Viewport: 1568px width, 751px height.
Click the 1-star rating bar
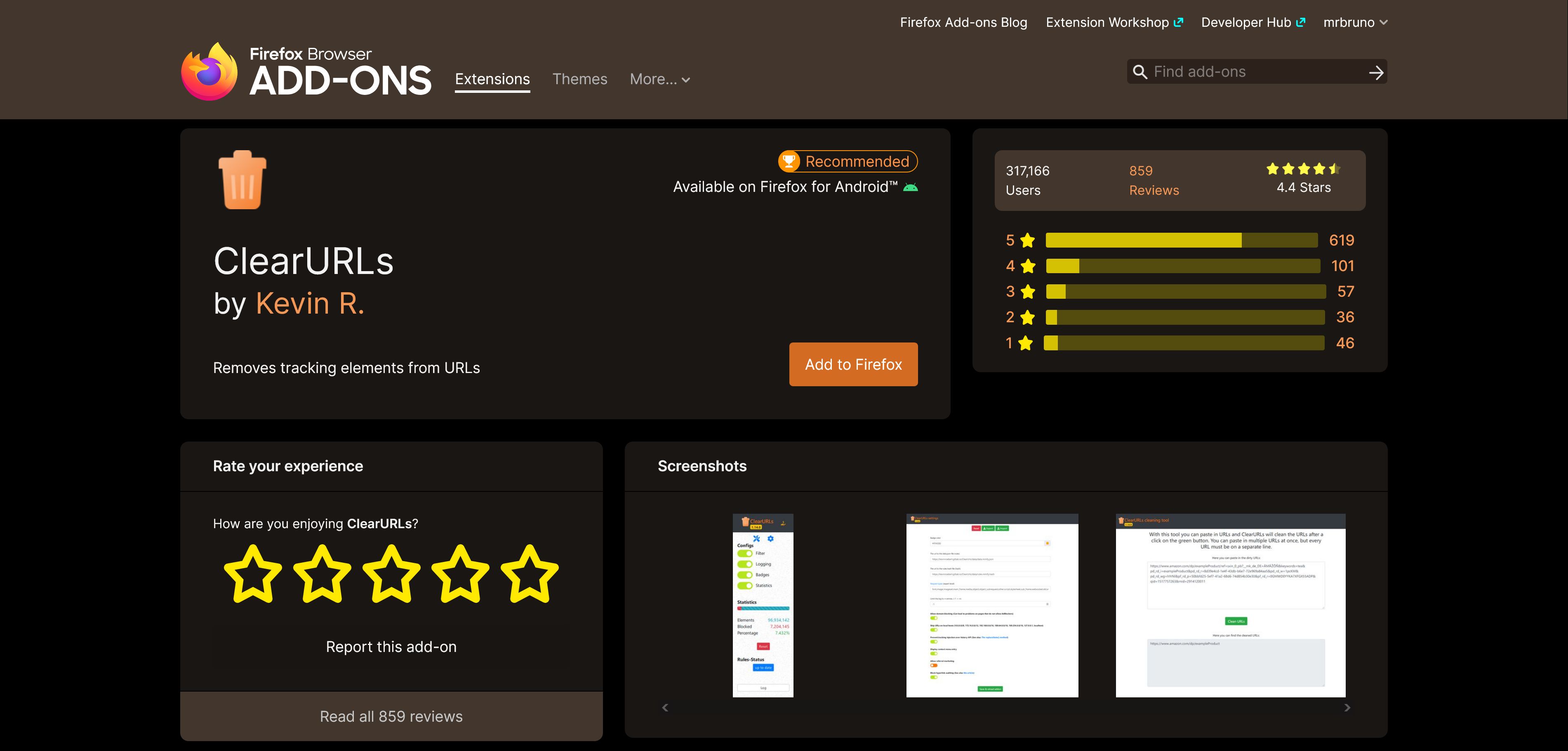[x=1184, y=343]
